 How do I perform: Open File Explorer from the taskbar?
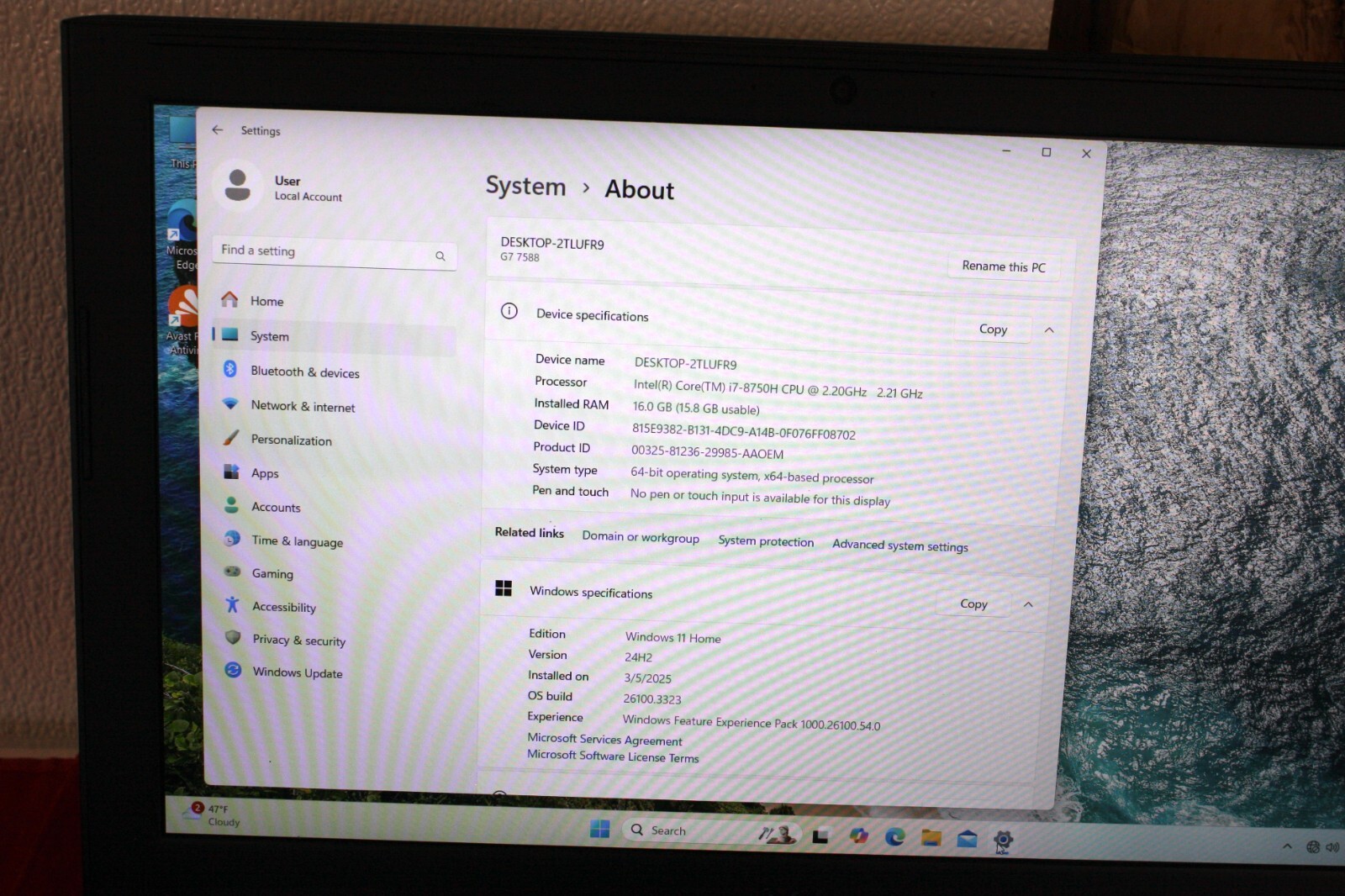tap(931, 837)
